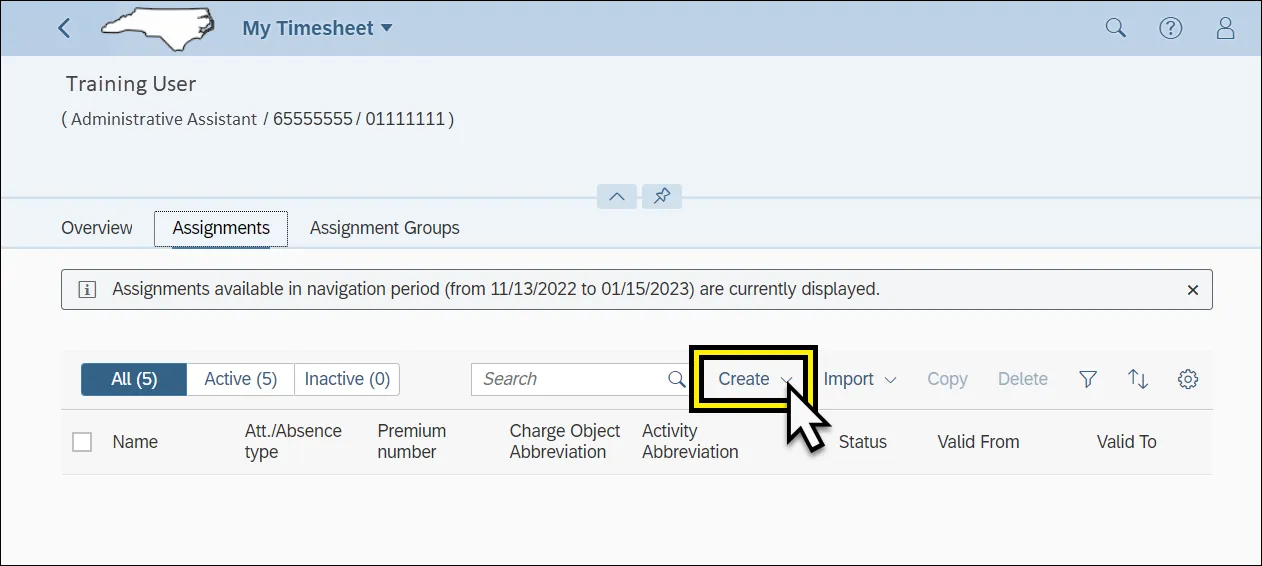Viewport: 1262px width, 566px height.
Task: Switch to the Assignment Groups tab
Action: pyautogui.click(x=385, y=228)
